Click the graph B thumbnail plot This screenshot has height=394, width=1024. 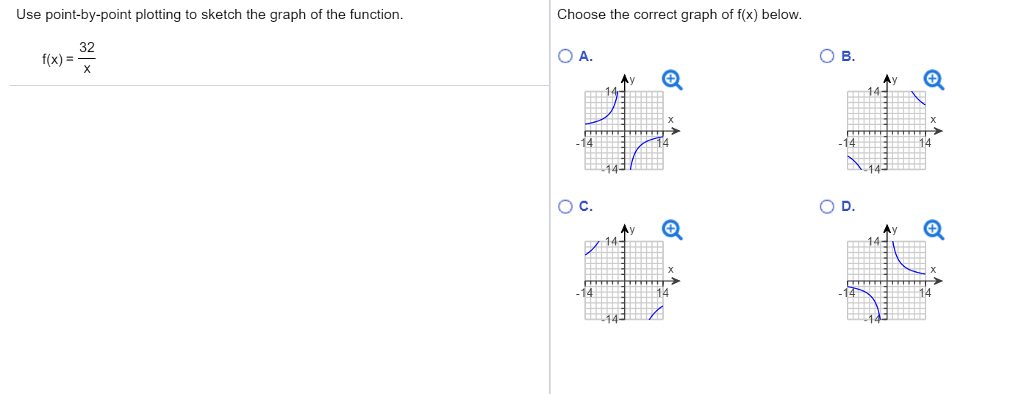pyautogui.click(x=889, y=126)
